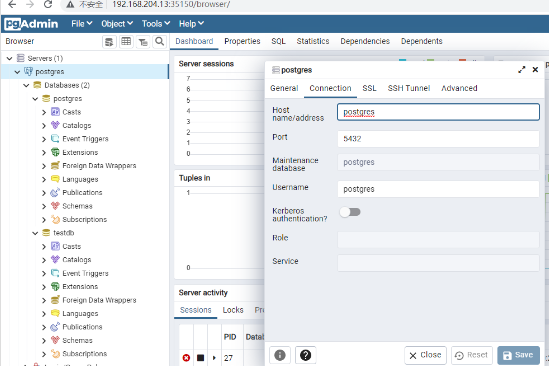Expand Extensions under testdb

pyautogui.click(x=44, y=287)
